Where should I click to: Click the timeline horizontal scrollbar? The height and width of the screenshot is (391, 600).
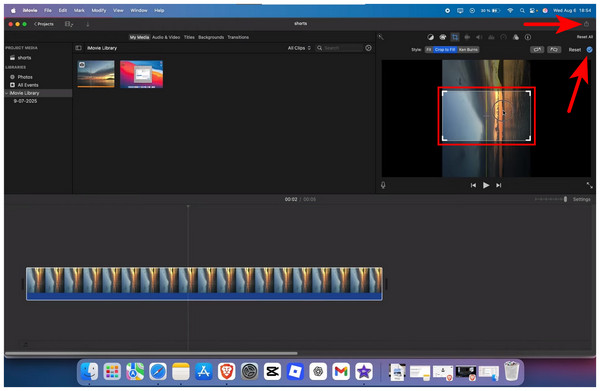pos(151,354)
